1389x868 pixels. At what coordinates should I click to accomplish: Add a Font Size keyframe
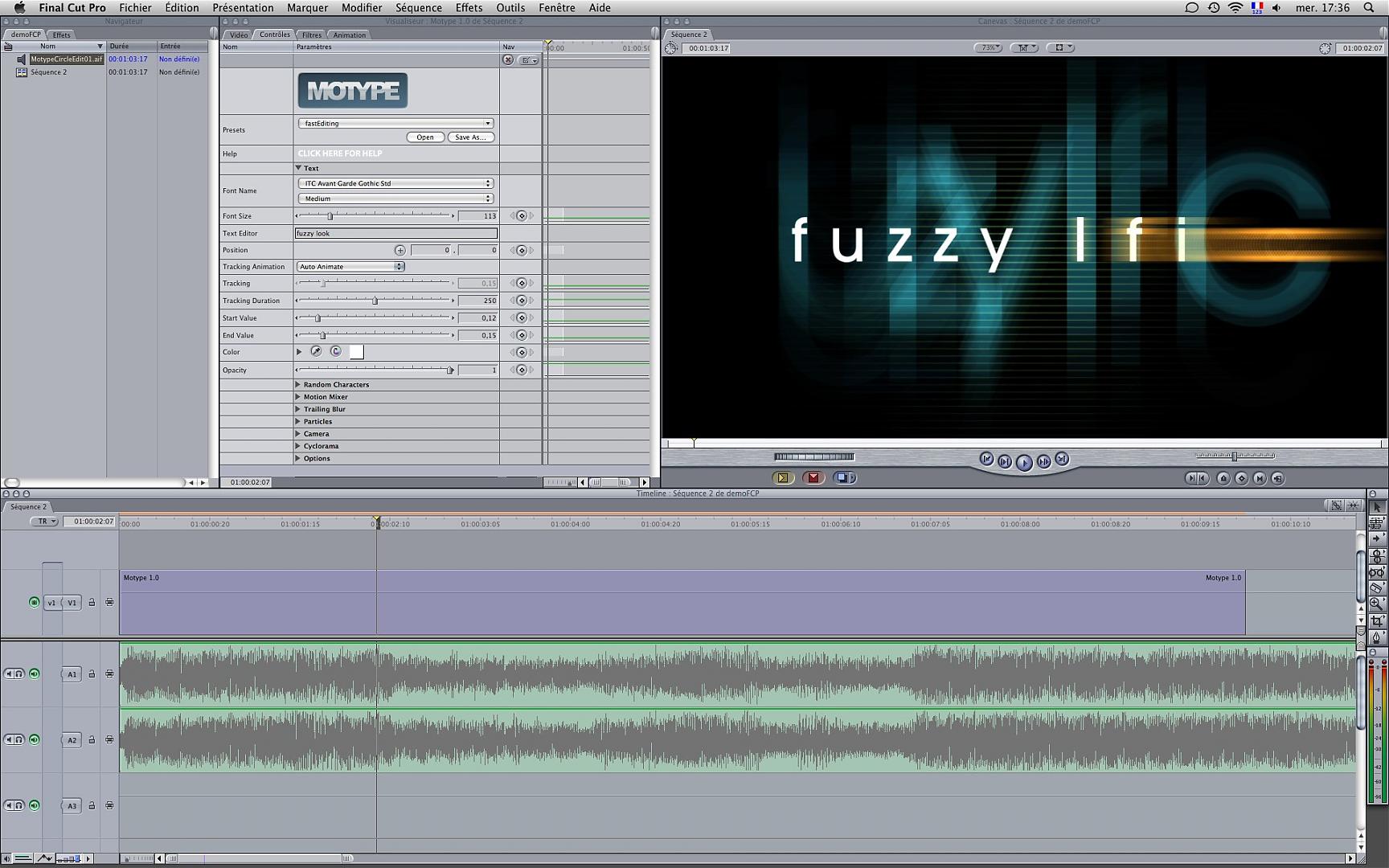522,216
